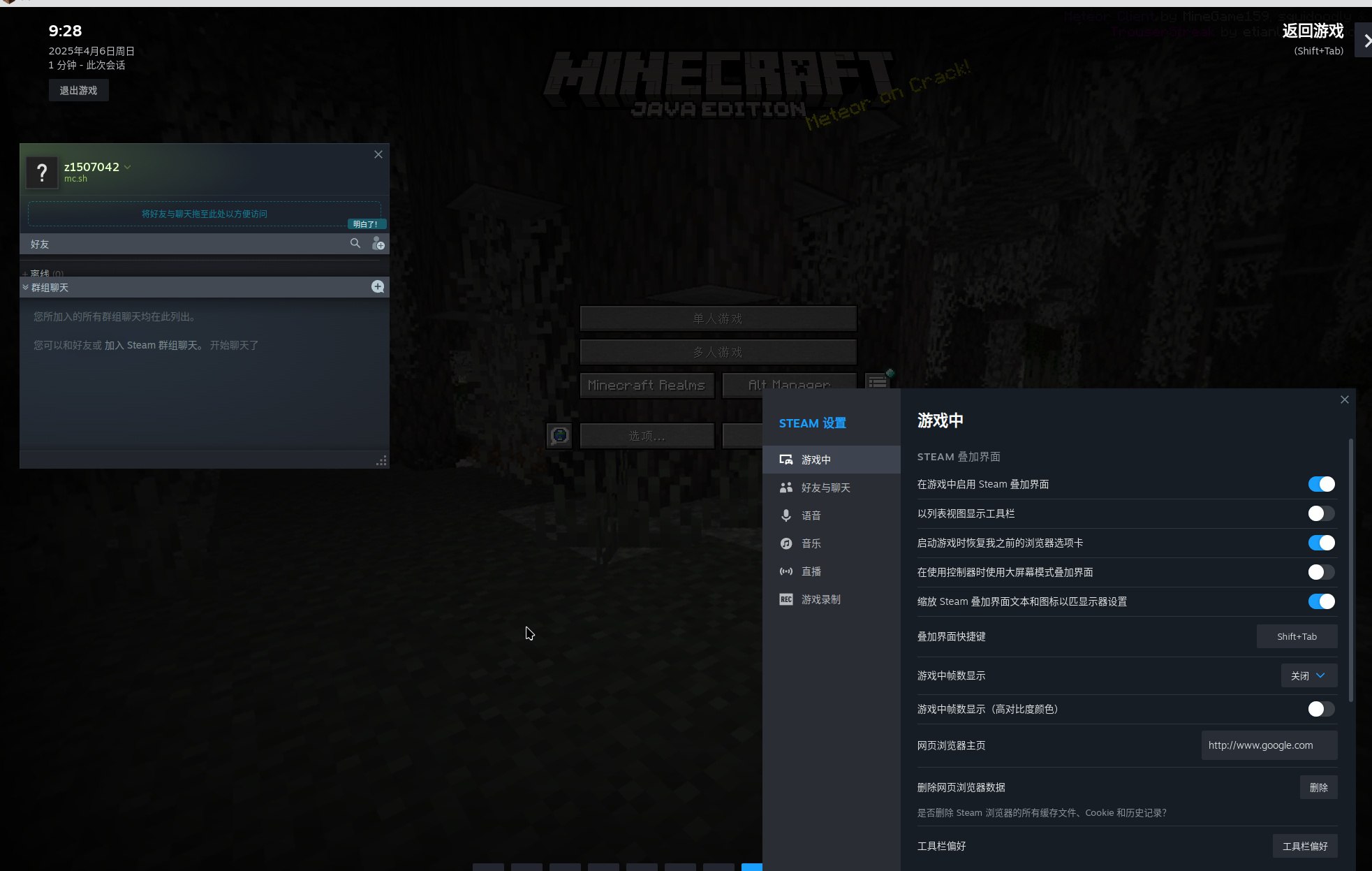Open the Game Recording REC section
The image size is (1372, 871).
pos(820,599)
